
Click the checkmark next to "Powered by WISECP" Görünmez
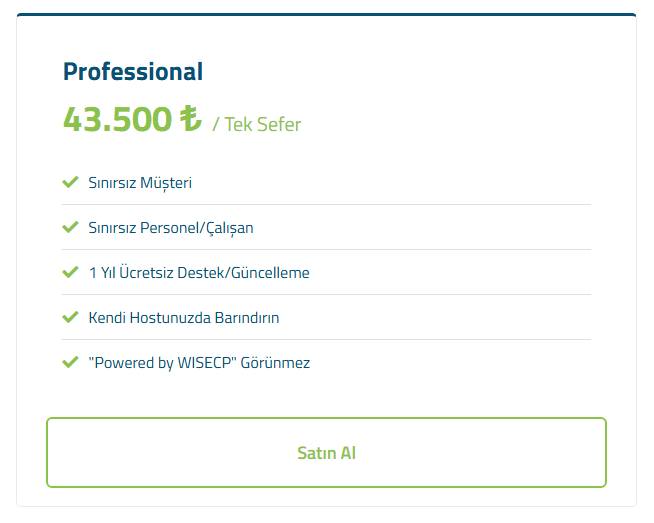click(70, 362)
